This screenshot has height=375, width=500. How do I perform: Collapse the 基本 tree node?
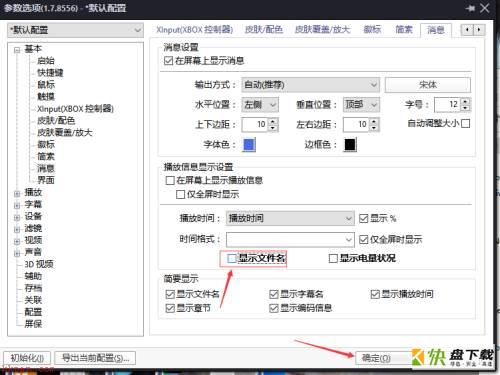17,50
